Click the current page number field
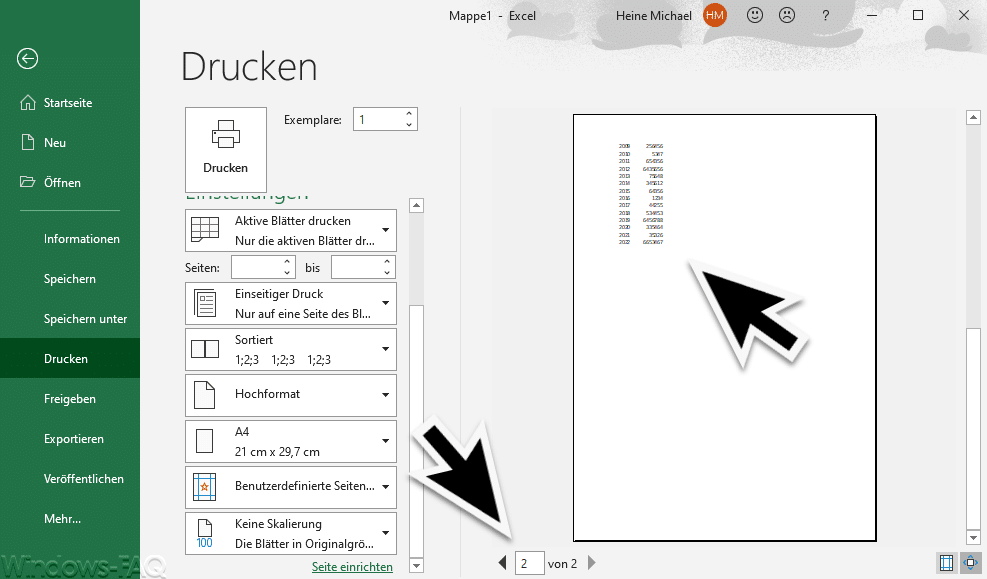The height and width of the screenshot is (579, 987). pos(529,563)
